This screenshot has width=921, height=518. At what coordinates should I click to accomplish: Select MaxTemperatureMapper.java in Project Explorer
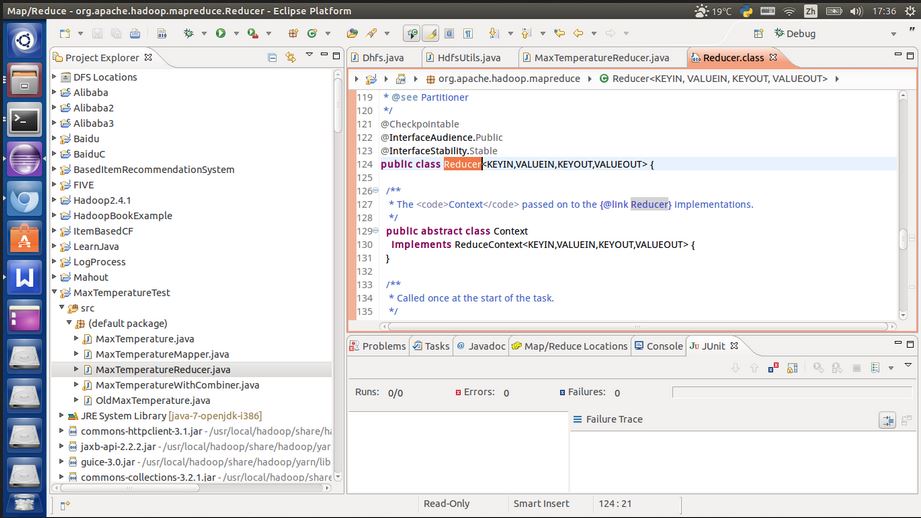pyautogui.click(x=162, y=354)
